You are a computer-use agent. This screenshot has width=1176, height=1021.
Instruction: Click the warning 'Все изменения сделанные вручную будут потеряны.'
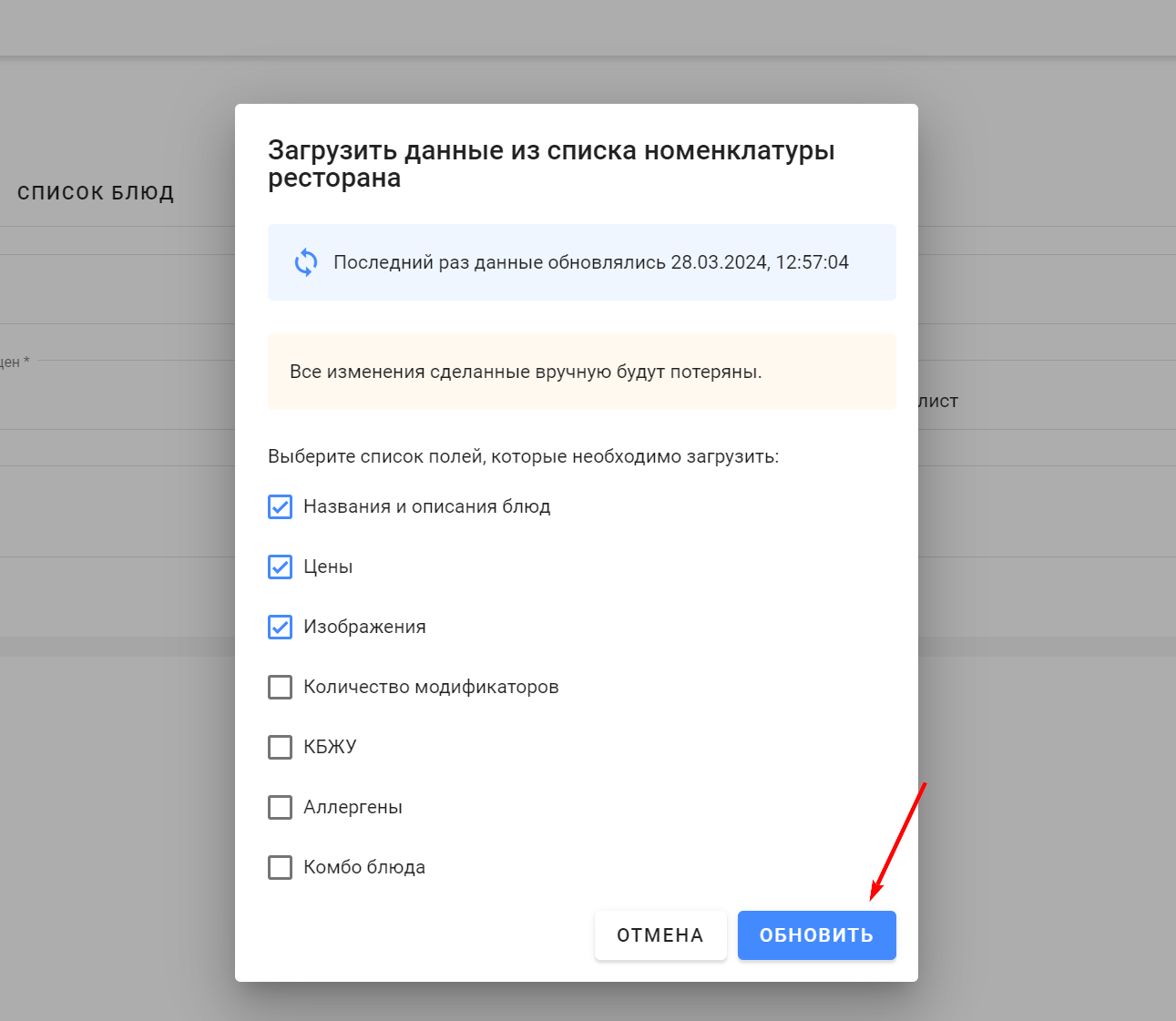click(x=526, y=372)
